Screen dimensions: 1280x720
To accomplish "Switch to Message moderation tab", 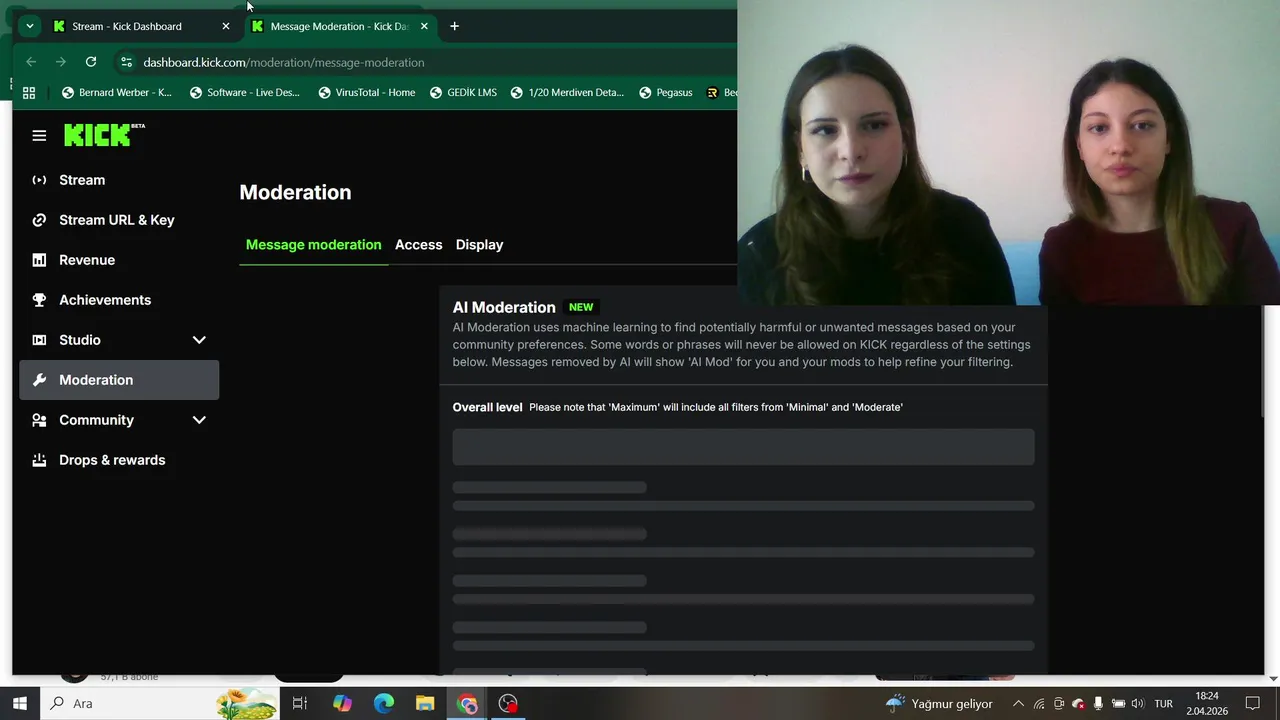I will [313, 245].
